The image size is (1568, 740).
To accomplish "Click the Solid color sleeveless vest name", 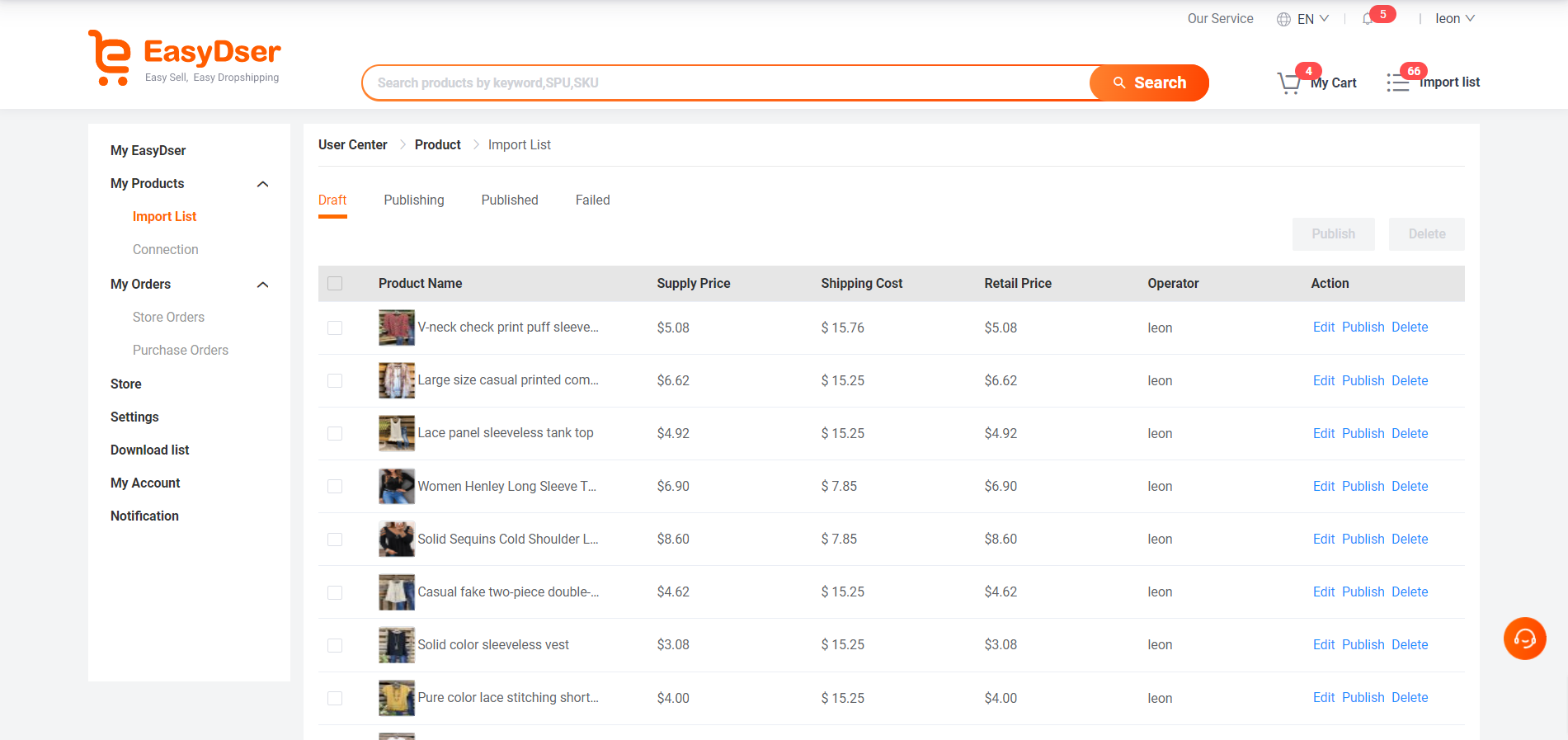I will (x=493, y=645).
